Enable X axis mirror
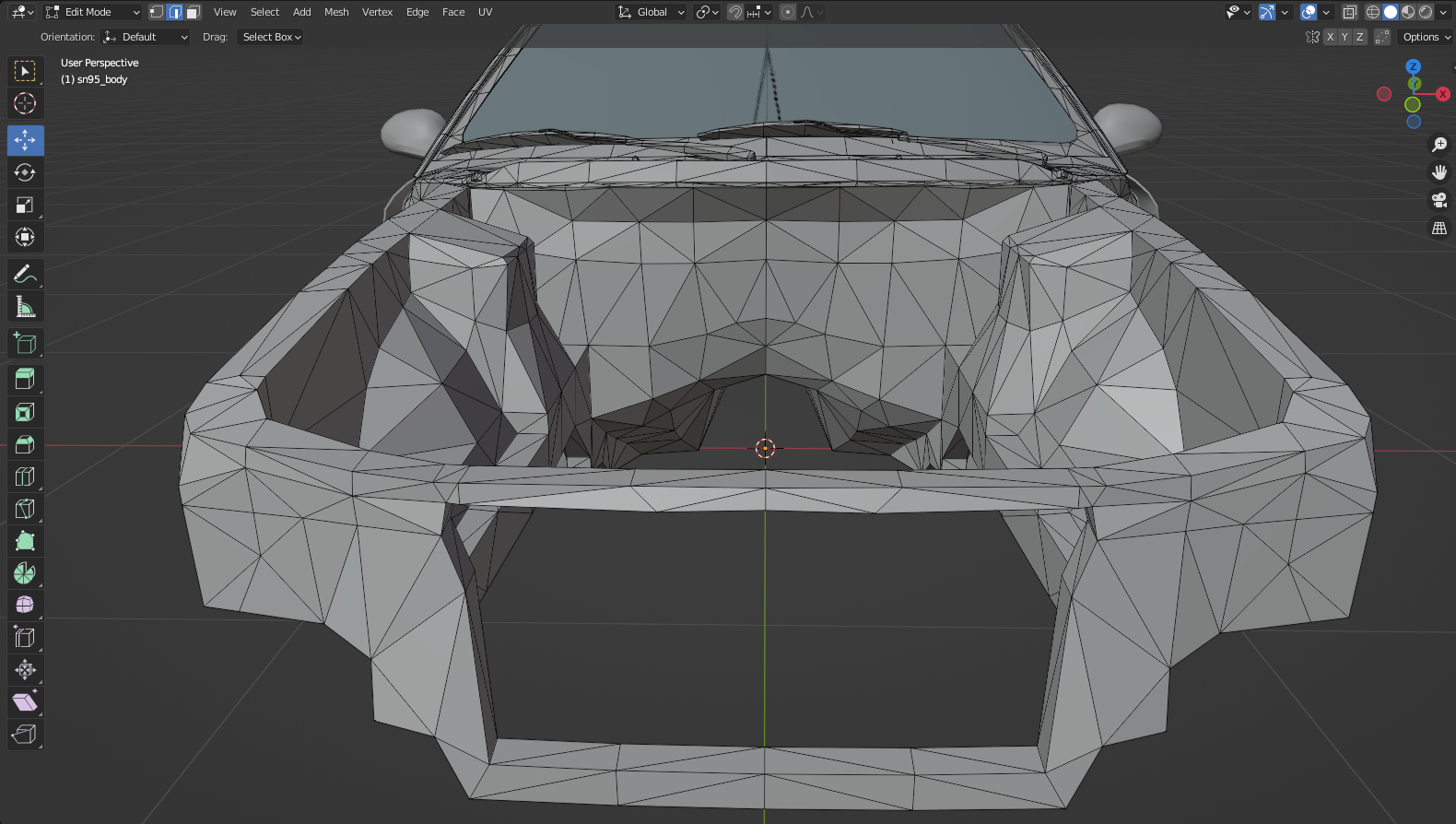1456x824 pixels. click(x=1330, y=37)
